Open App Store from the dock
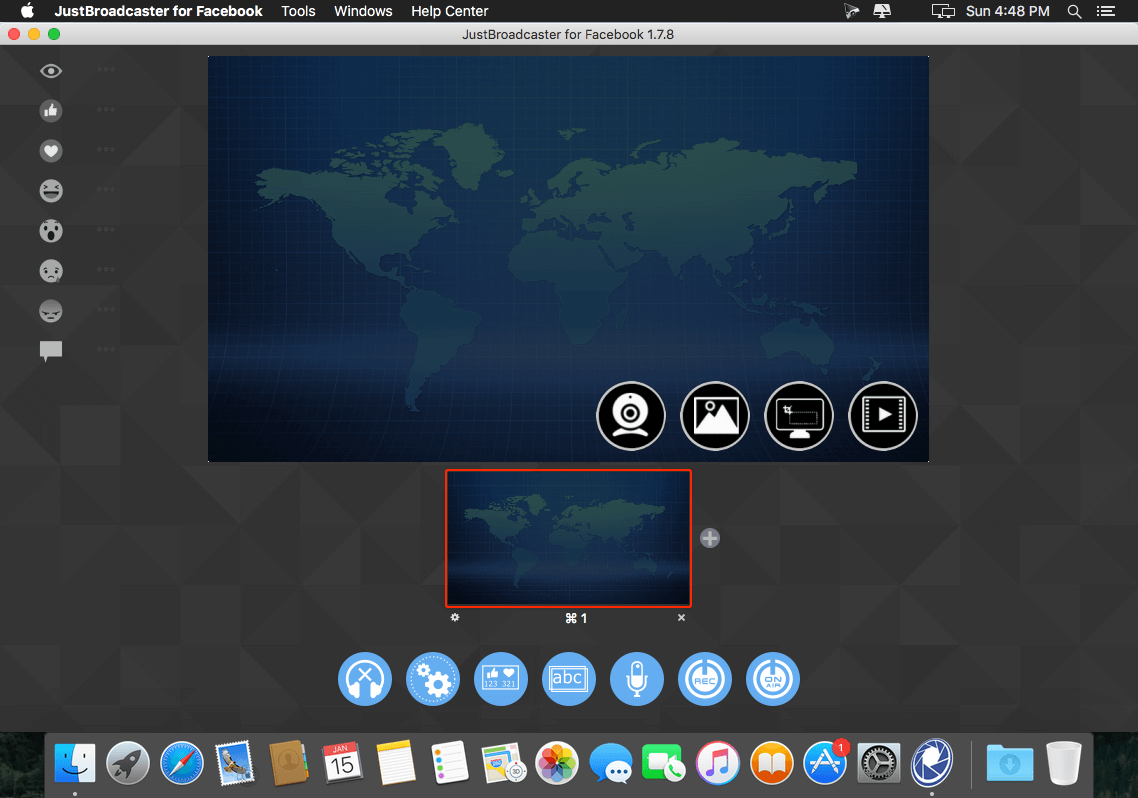The image size is (1138, 798). point(825,763)
